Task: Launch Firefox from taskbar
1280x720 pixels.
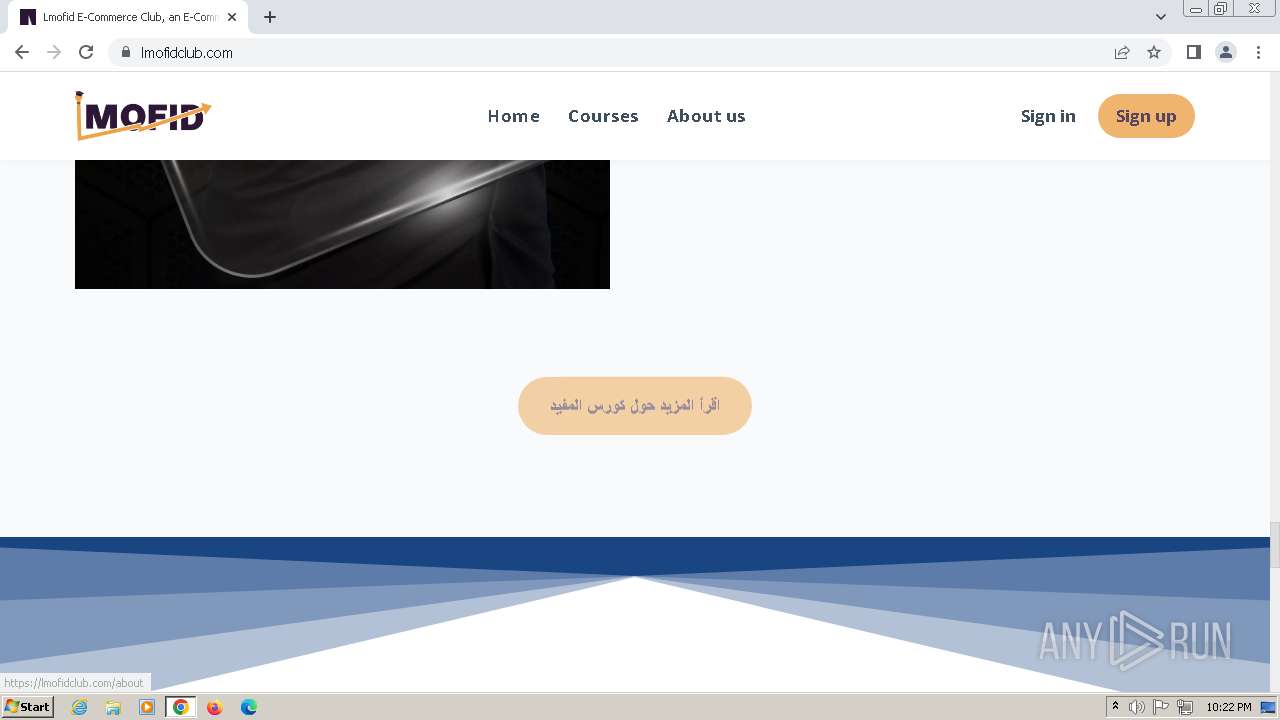Action: pyautogui.click(x=214, y=707)
